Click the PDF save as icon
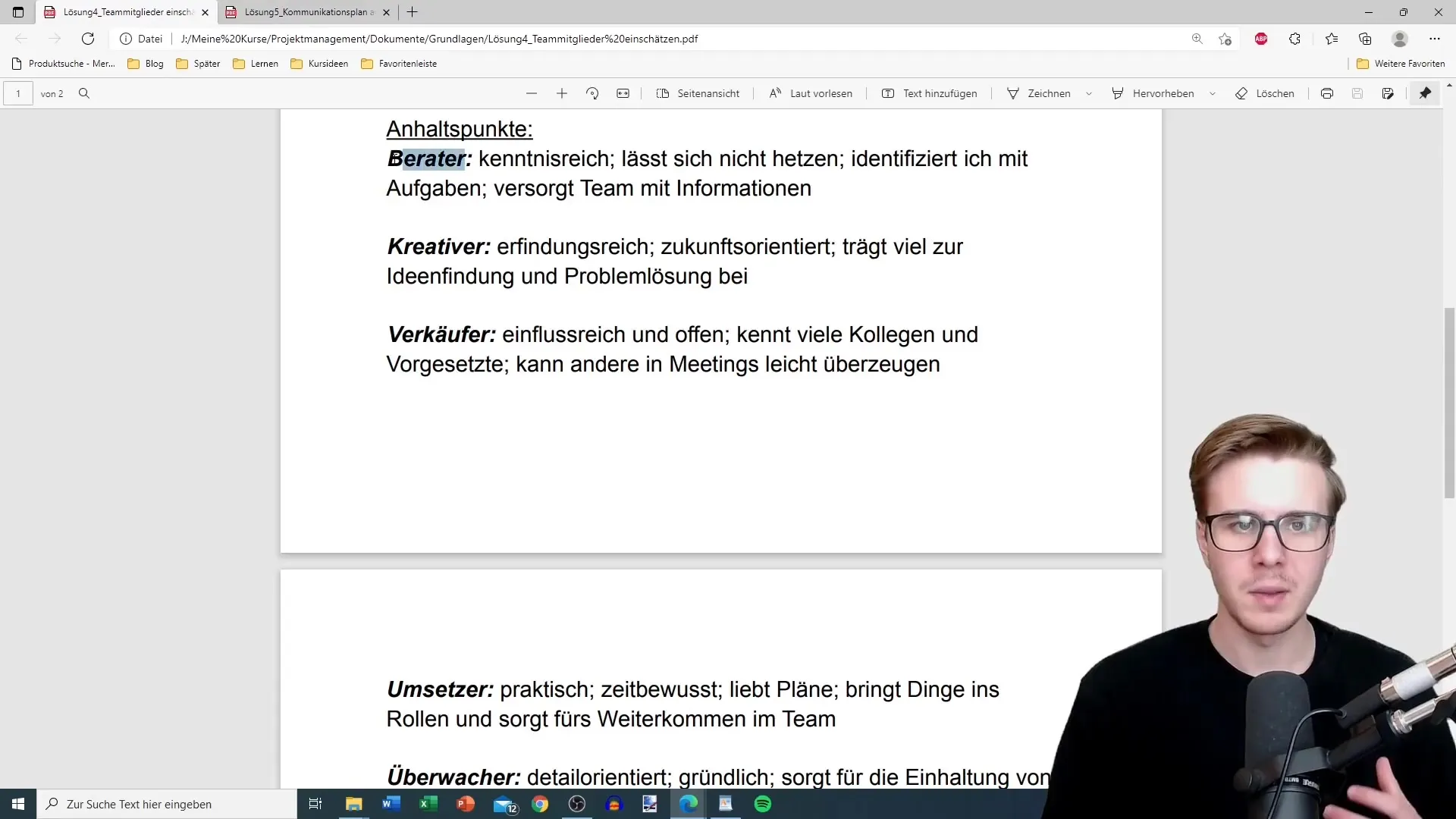The height and width of the screenshot is (819, 1456). pyautogui.click(x=1388, y=94)
